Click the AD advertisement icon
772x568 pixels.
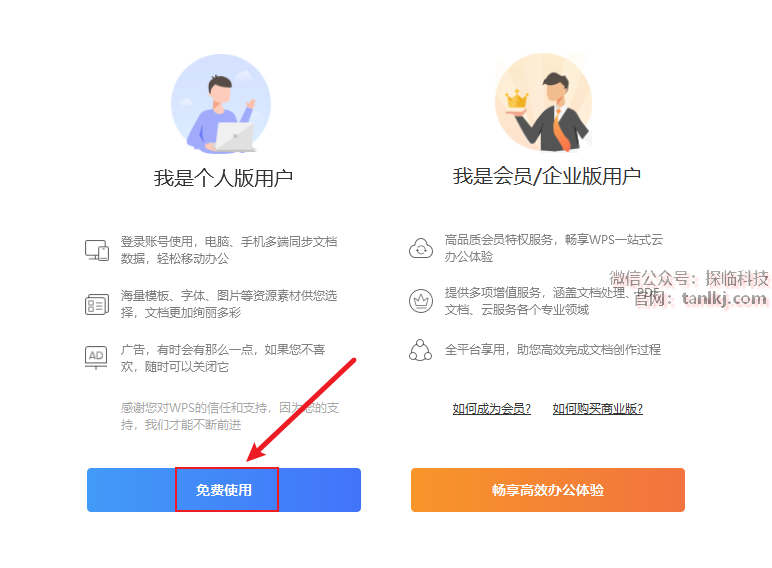[96, 357]
